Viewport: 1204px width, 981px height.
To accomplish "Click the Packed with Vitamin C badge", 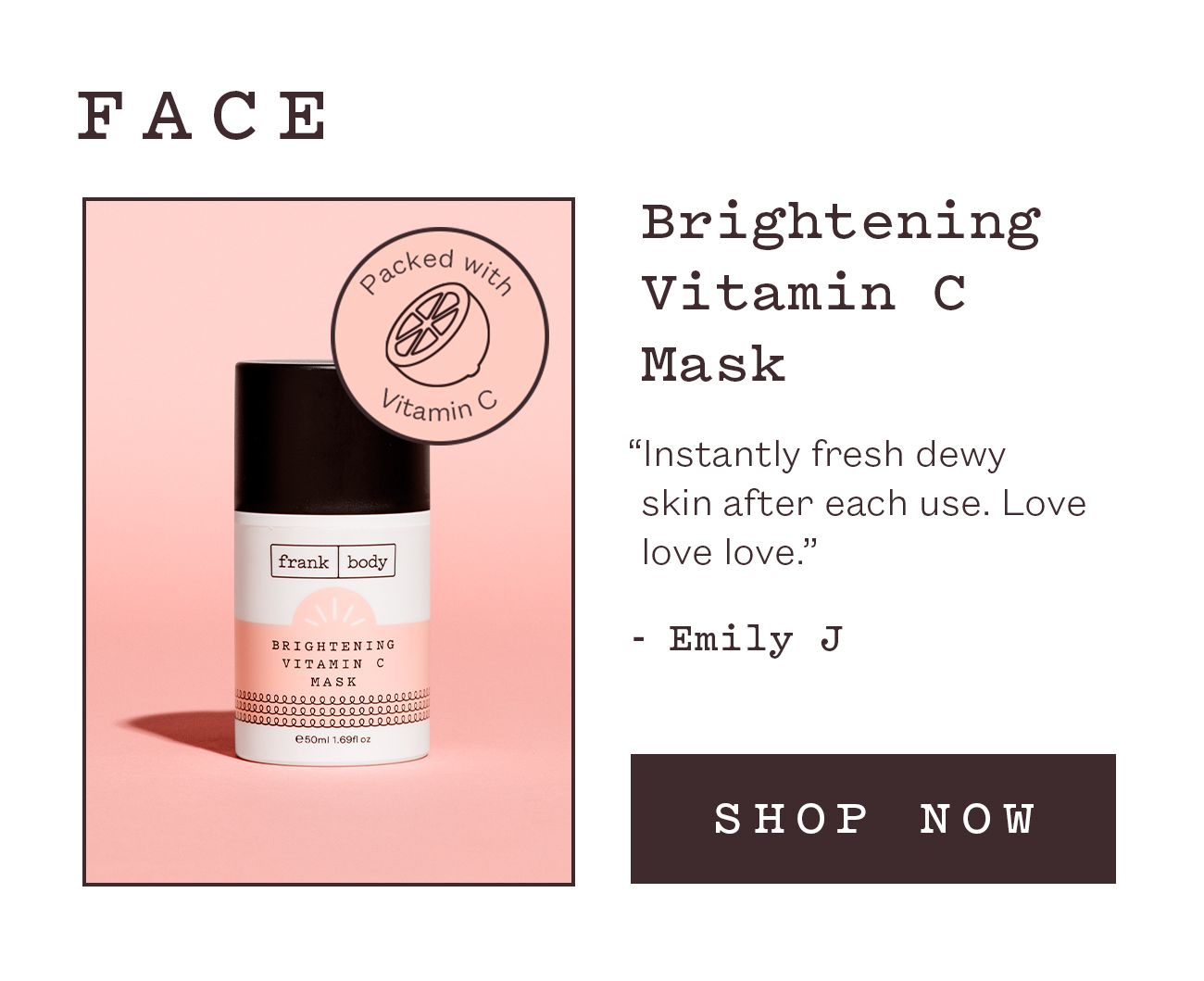I will (440, 335).
